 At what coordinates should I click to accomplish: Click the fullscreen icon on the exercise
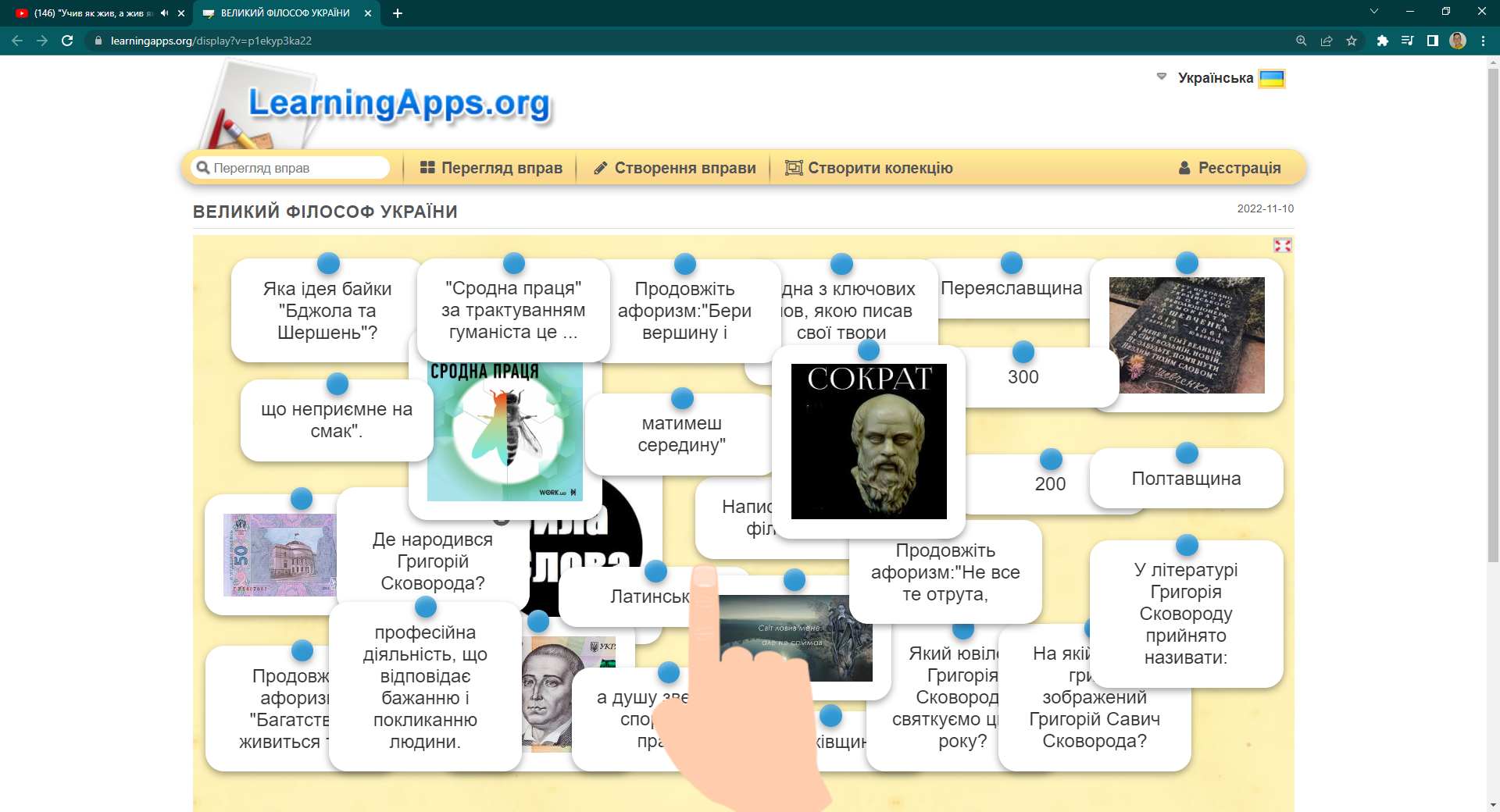pos(1282,245)
